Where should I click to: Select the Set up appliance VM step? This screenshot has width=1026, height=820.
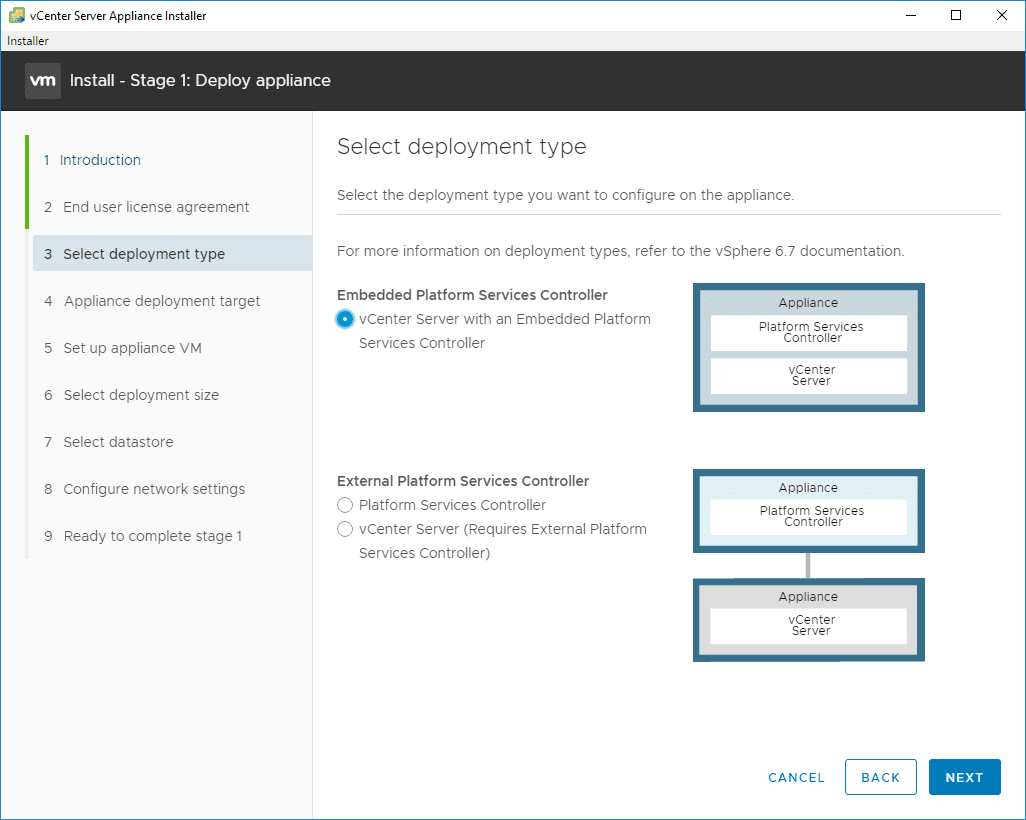pos(132,348)
